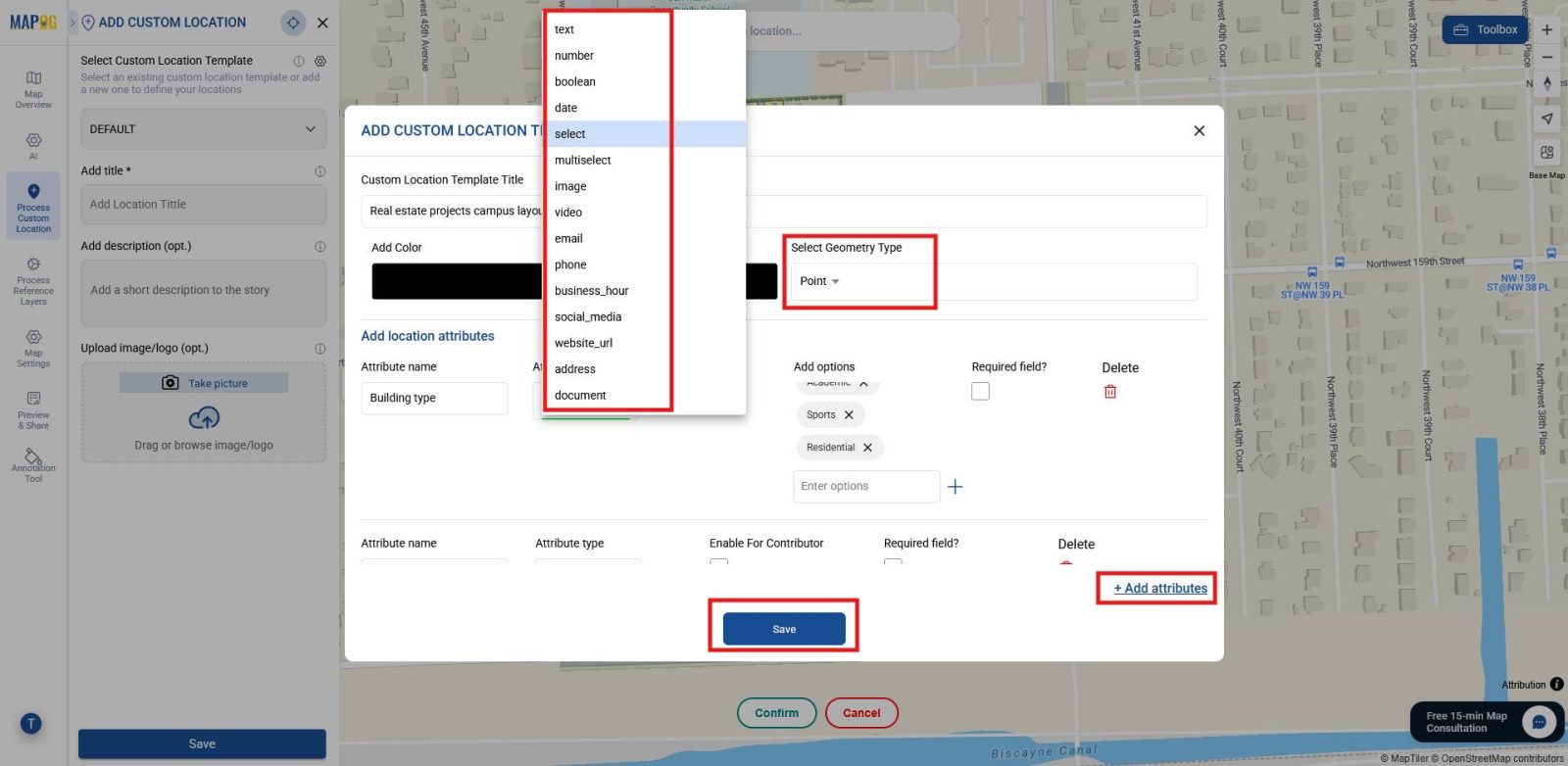Screen dimensions: 1568x766
Task: Expand the DEFAULT template dropdown
Action: pos(204,129)
